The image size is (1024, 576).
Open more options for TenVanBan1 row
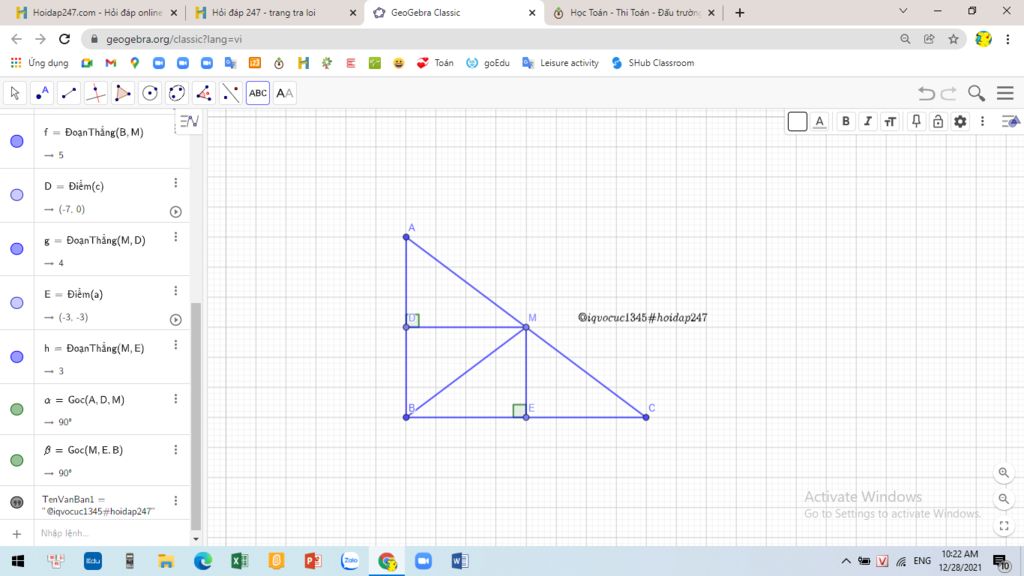pyautogui.click(x=176, y=500)
